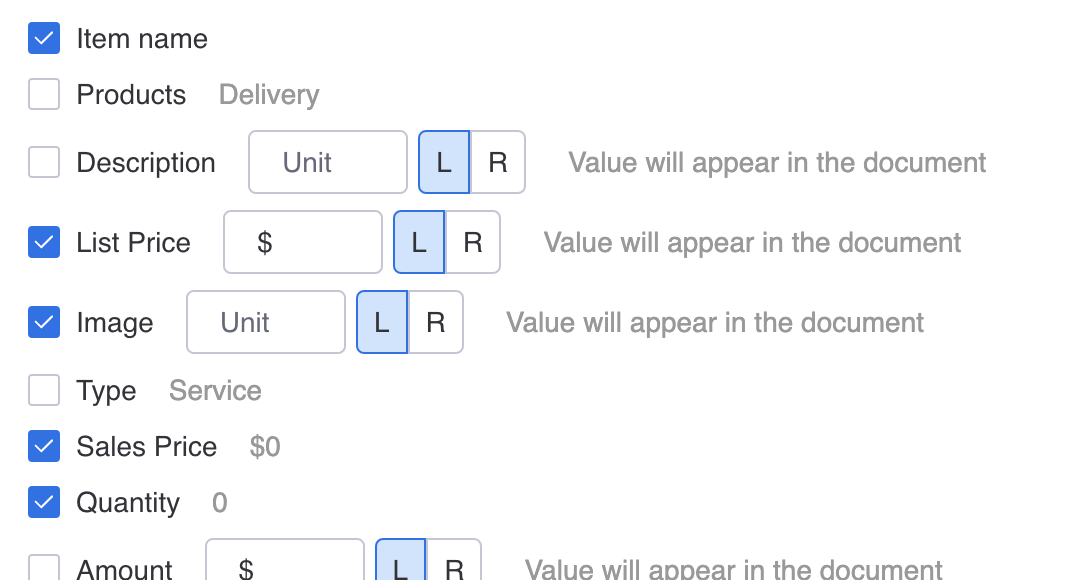Uncheck the Quantity checkbox

[44, 502]
